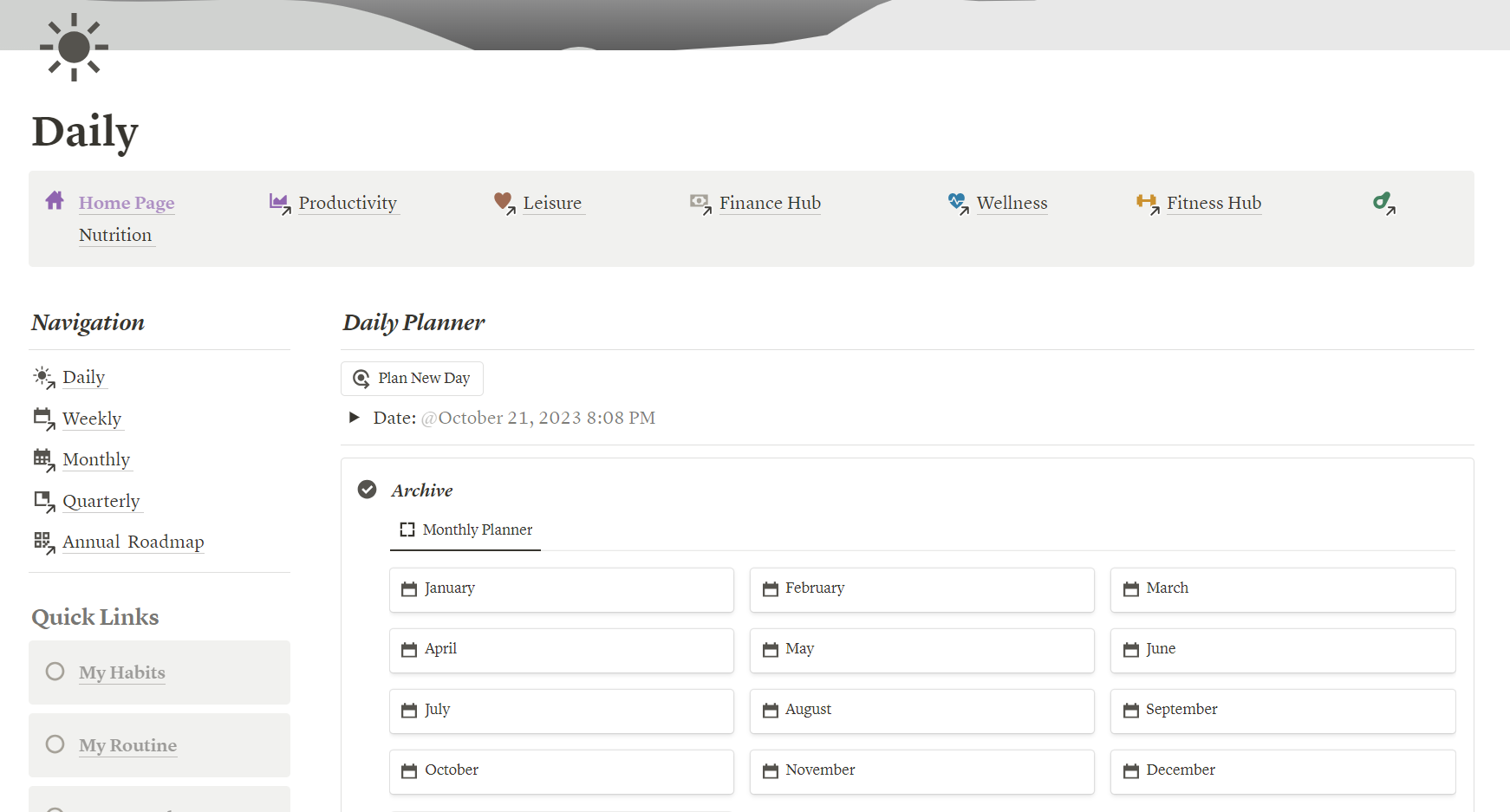Image resolution: width=1510 pixels, height=812 pixels.
Task: Click the purple house Home Page icon
Action: [55, 201]
